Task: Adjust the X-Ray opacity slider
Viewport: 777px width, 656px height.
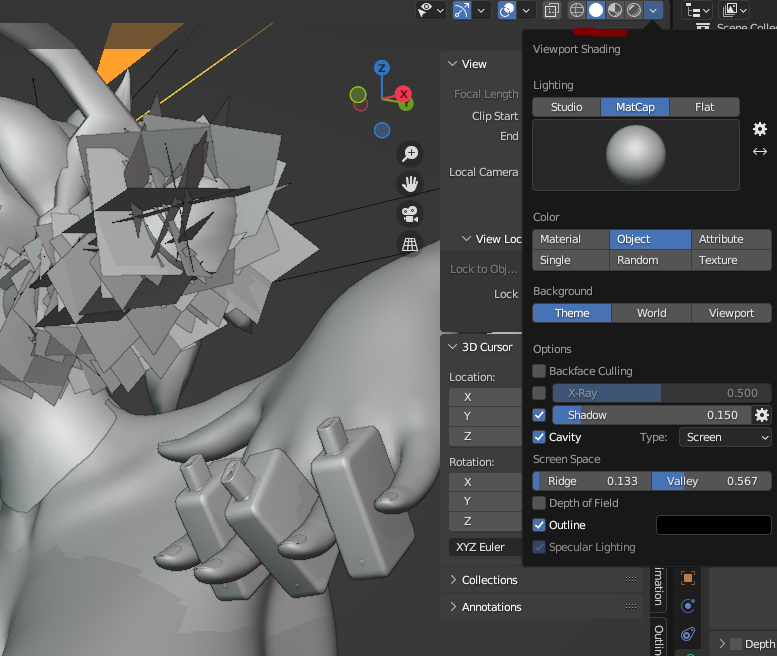Action: click(662, 393)
